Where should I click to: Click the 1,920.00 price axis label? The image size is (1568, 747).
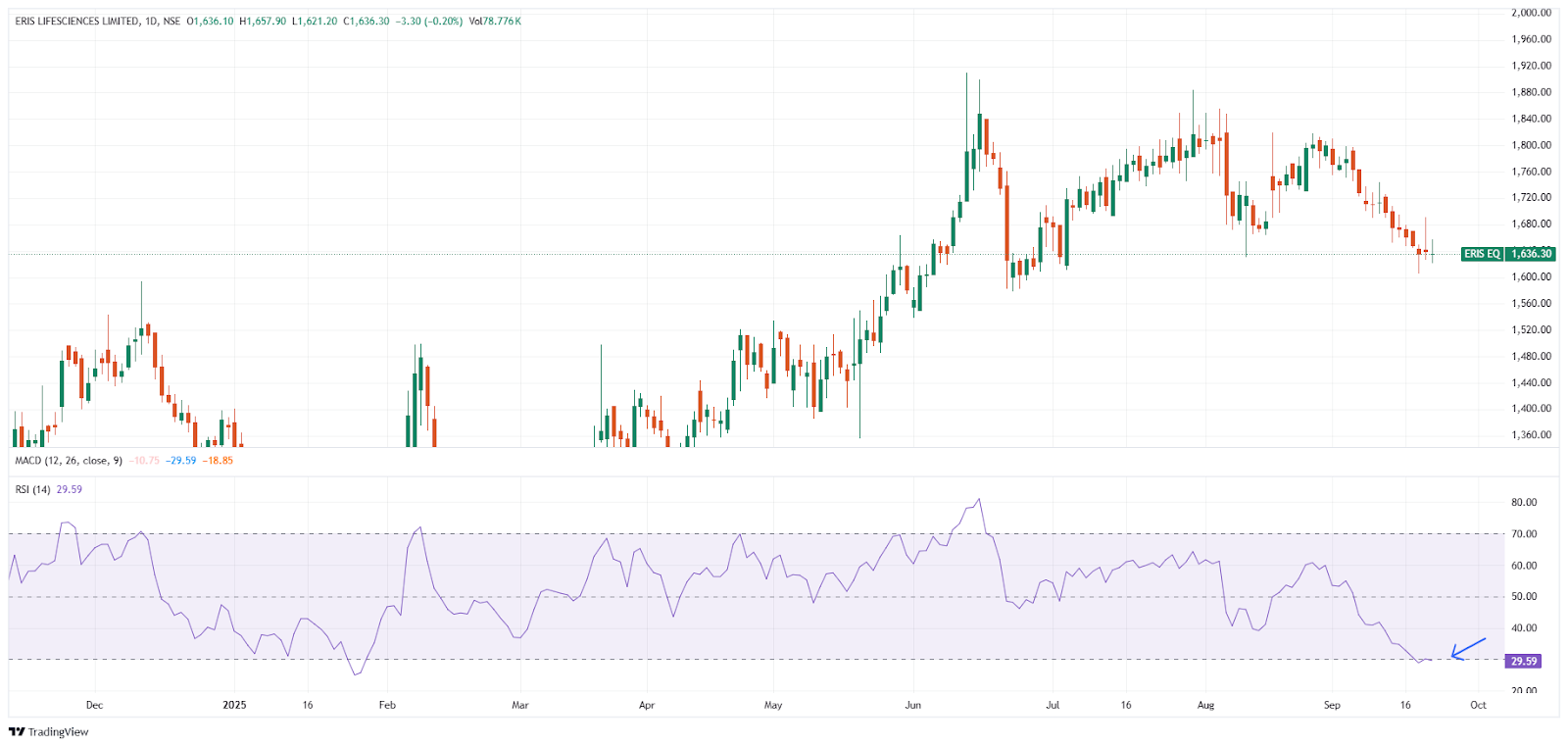[1532, 66]
